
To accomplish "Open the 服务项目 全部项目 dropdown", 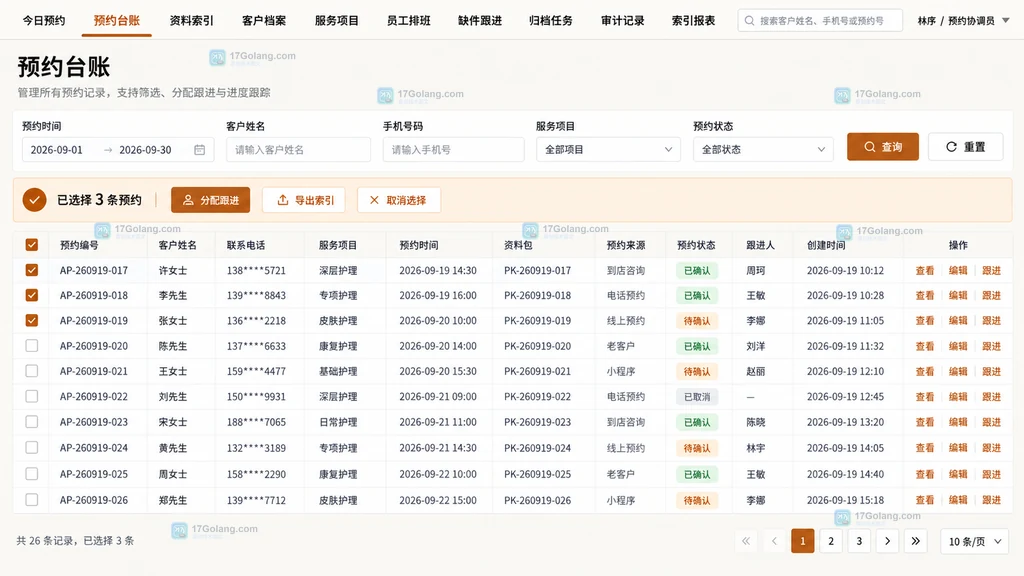I will (608, 150).
